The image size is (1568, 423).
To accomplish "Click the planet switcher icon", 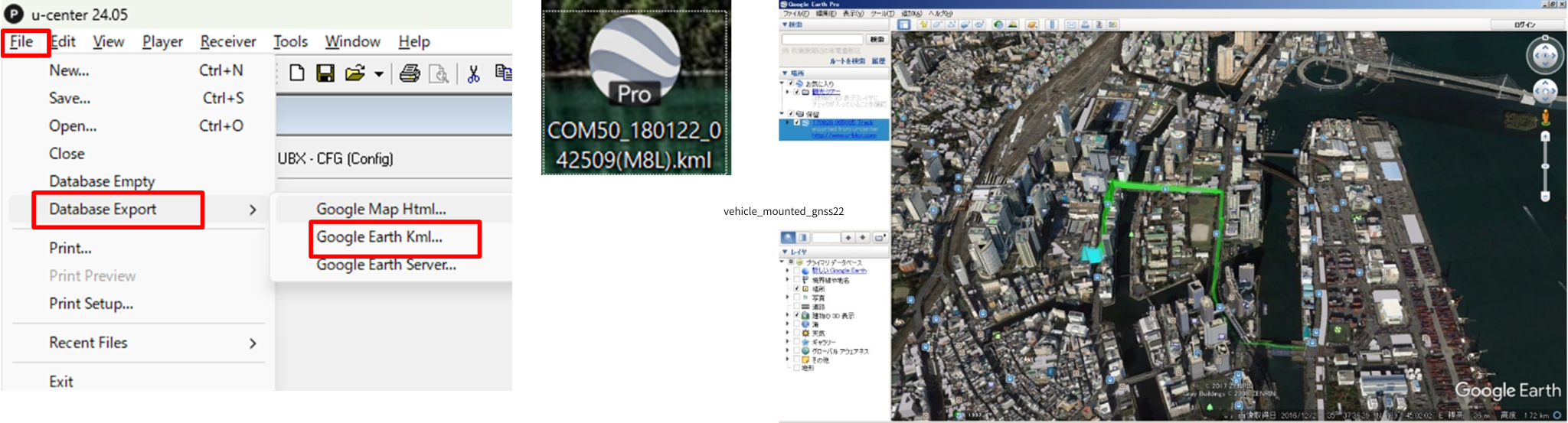I will pos(1032,24).
